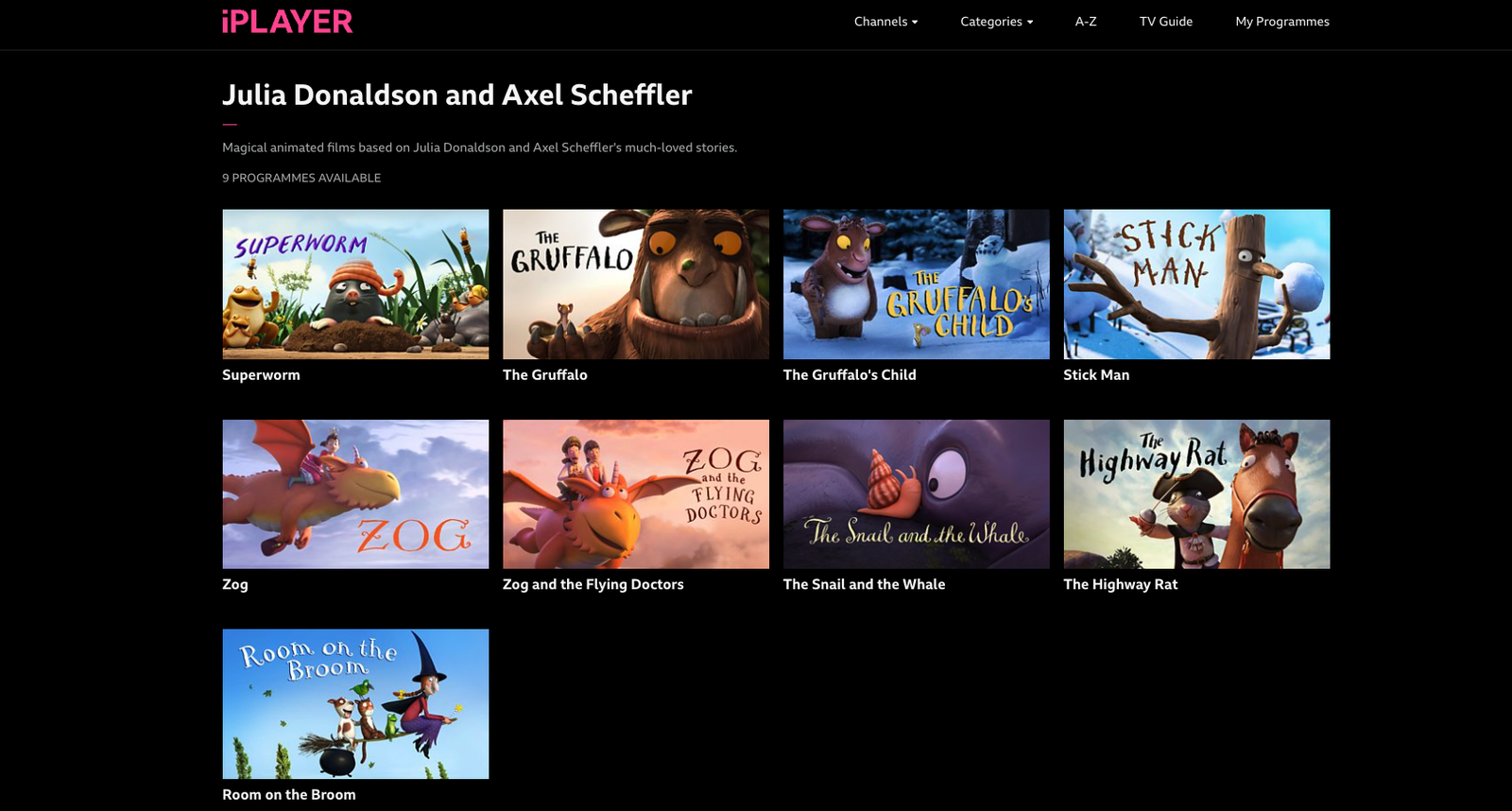1512x811 pixels.
Task: Go to the A-Z listing
Action: [1086, 22]
